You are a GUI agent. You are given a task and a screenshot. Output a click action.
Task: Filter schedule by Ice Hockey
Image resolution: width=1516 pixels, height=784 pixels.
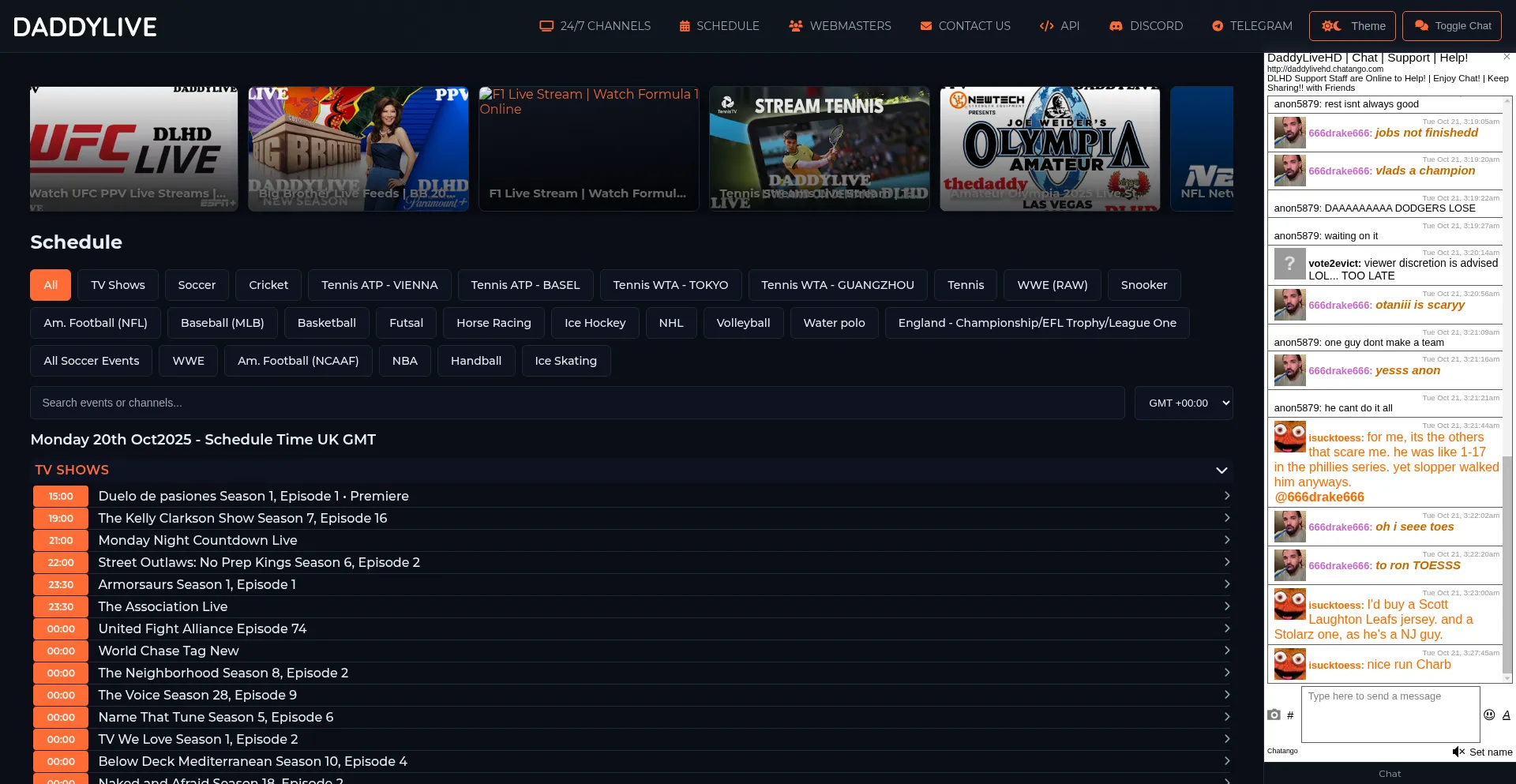click(x=595, y=323)
